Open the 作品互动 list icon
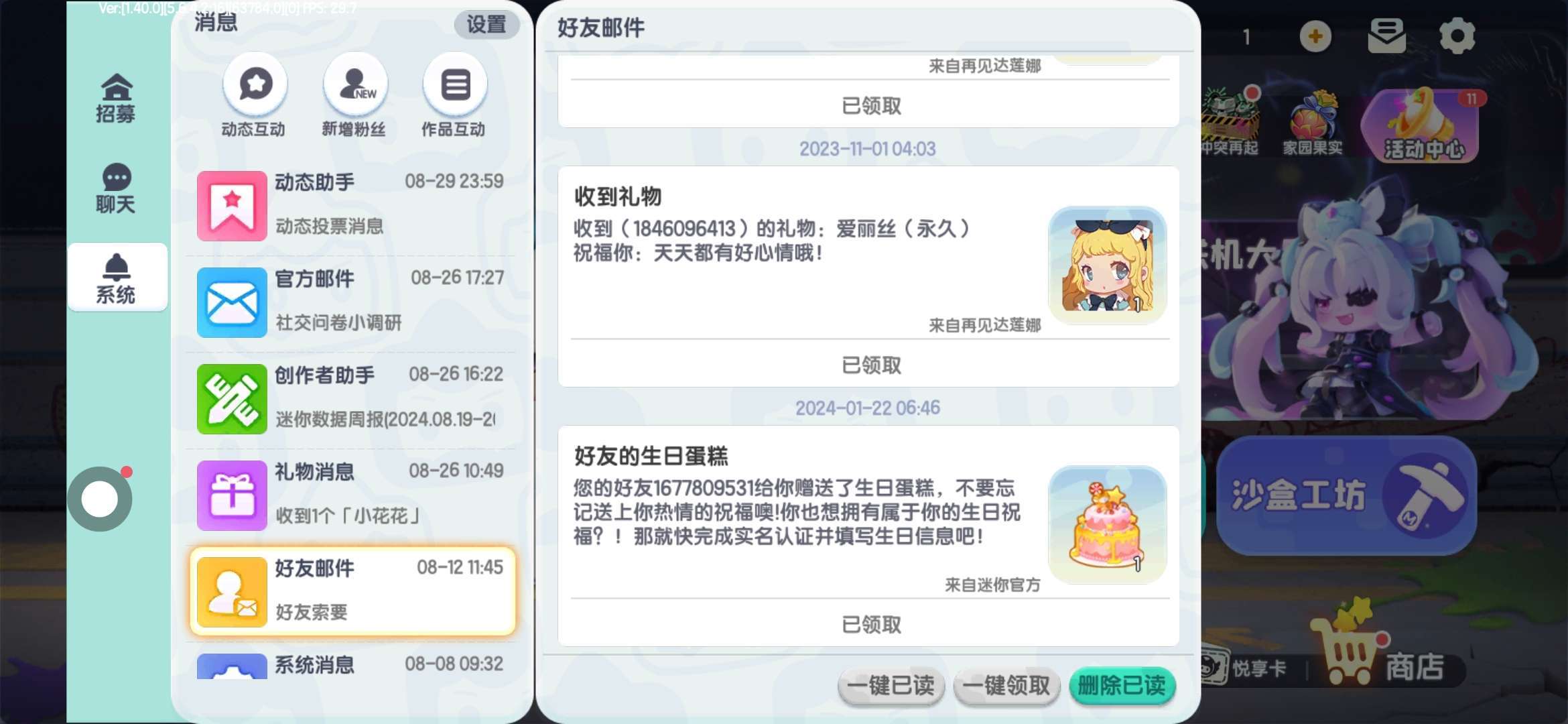 coord(455,84)
